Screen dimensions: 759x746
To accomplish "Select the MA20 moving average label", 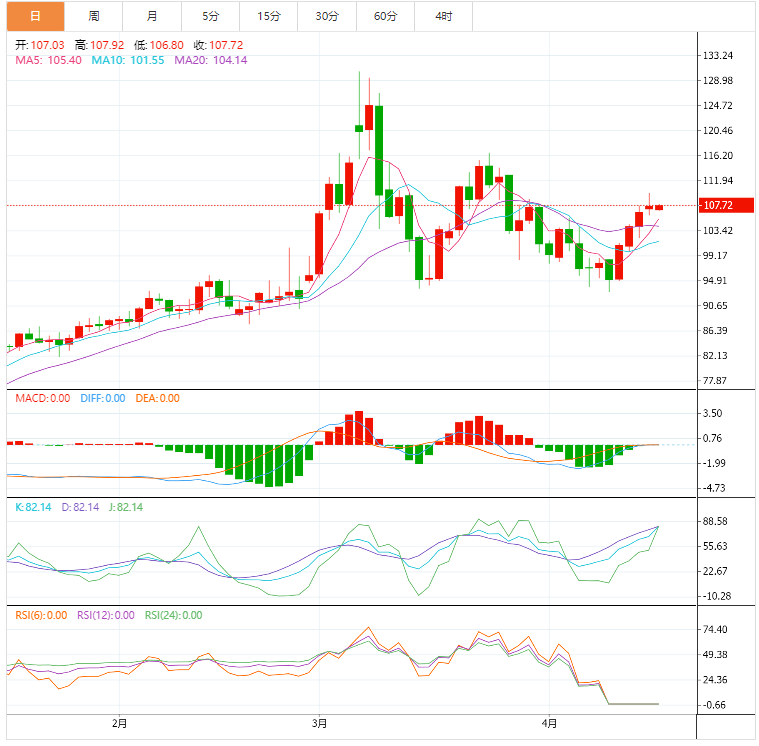I will tap(211, 60).
